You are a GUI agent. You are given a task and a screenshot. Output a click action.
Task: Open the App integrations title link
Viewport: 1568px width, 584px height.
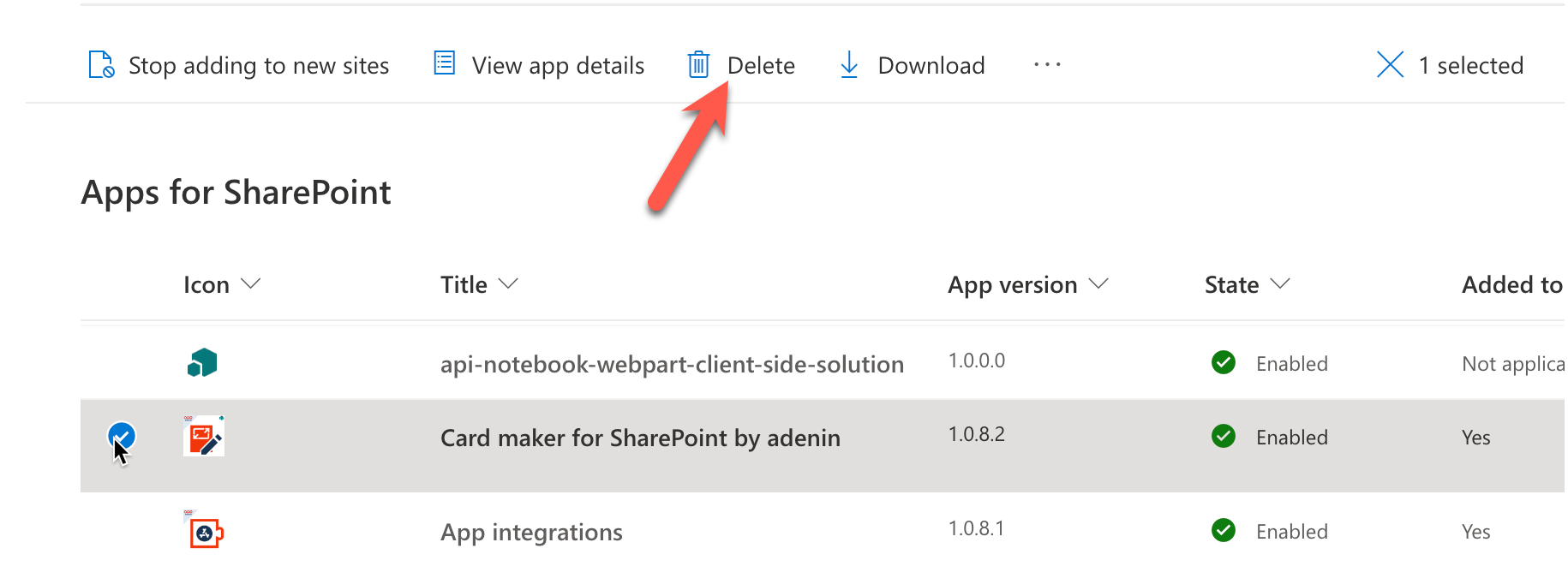[531, 533]
